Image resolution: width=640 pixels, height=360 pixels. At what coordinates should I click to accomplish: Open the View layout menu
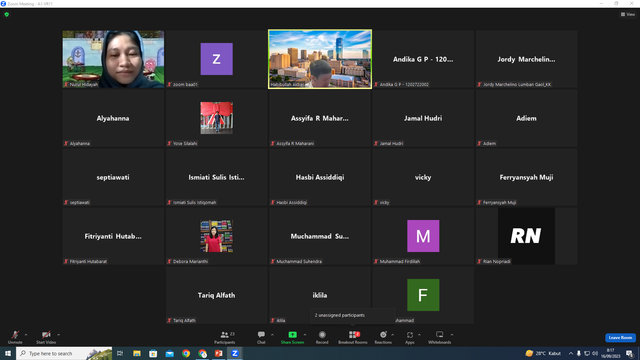[x=628, y=14]
